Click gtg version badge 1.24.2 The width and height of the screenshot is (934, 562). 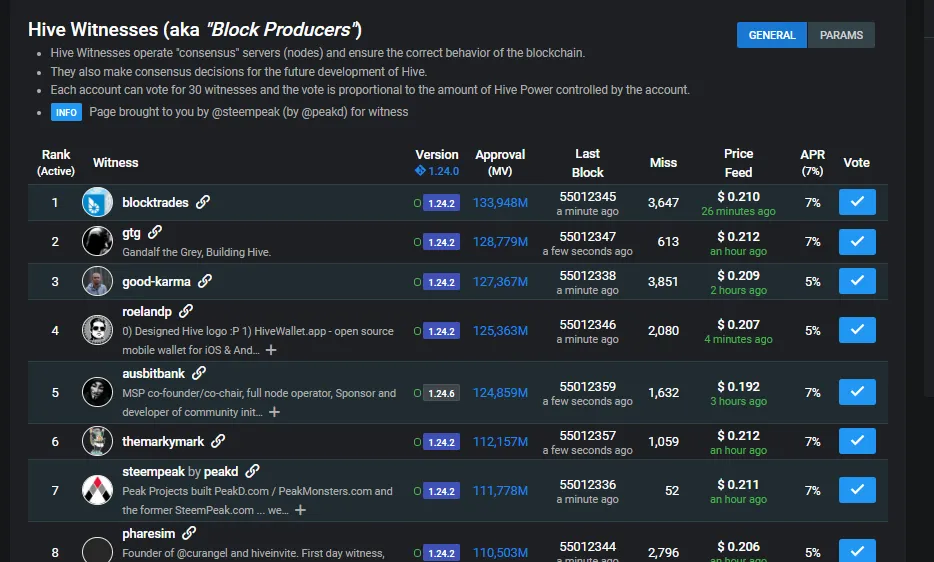coord(441,243)
